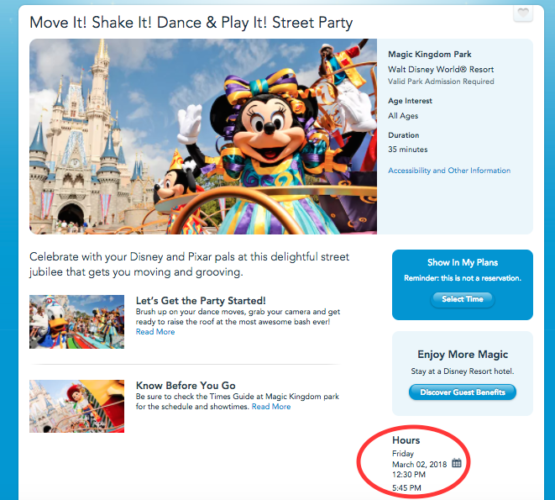Click Read More under Party Started
555x500 pixels.
(x=155, y=332)
